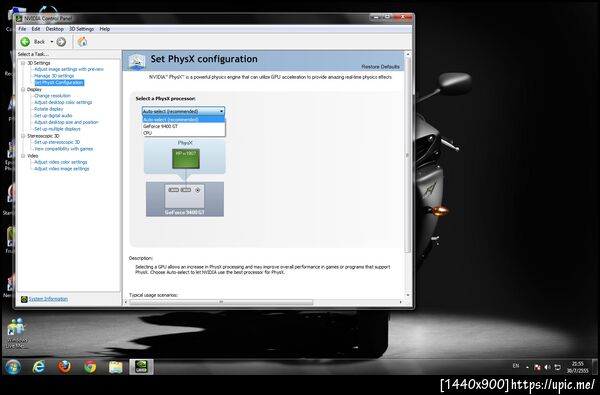Click the EN language indicator
600x395 pixels.
coord(516,366)
